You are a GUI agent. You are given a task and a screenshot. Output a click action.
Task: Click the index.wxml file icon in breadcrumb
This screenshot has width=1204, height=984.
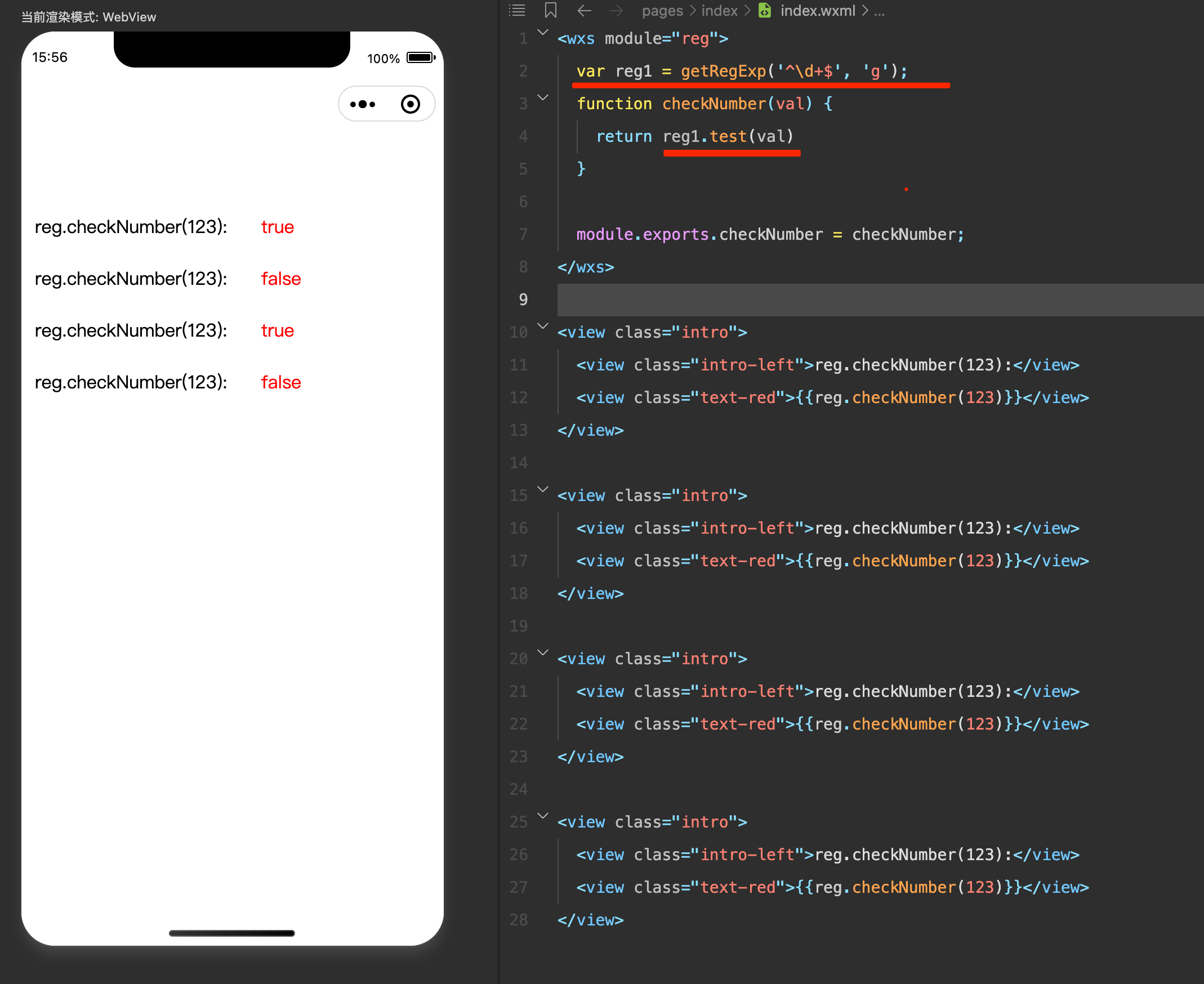pyautogui.click(x=765, y=10)
